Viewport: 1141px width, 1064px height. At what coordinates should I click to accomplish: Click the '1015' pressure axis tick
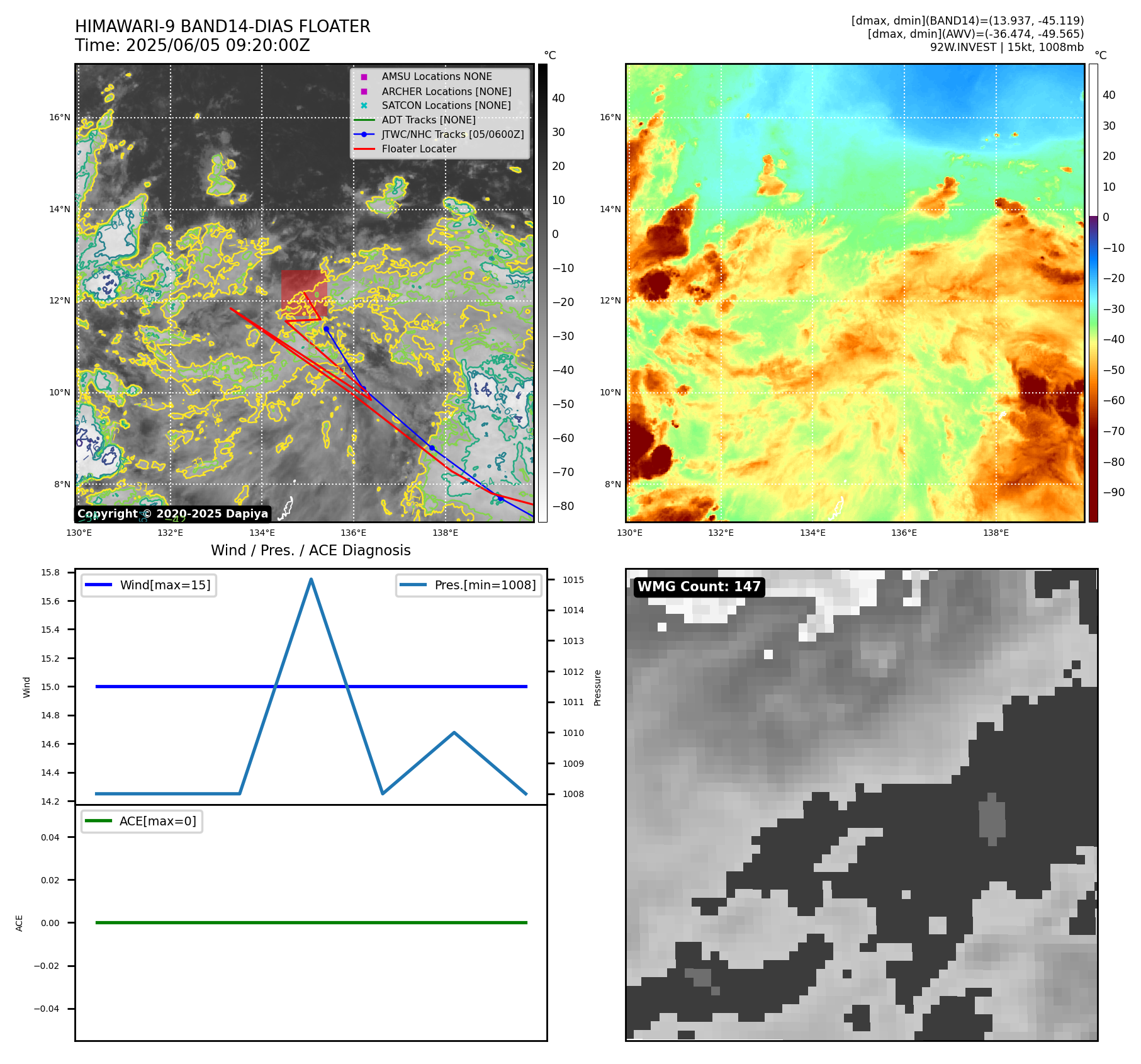[x=573, y=580]
